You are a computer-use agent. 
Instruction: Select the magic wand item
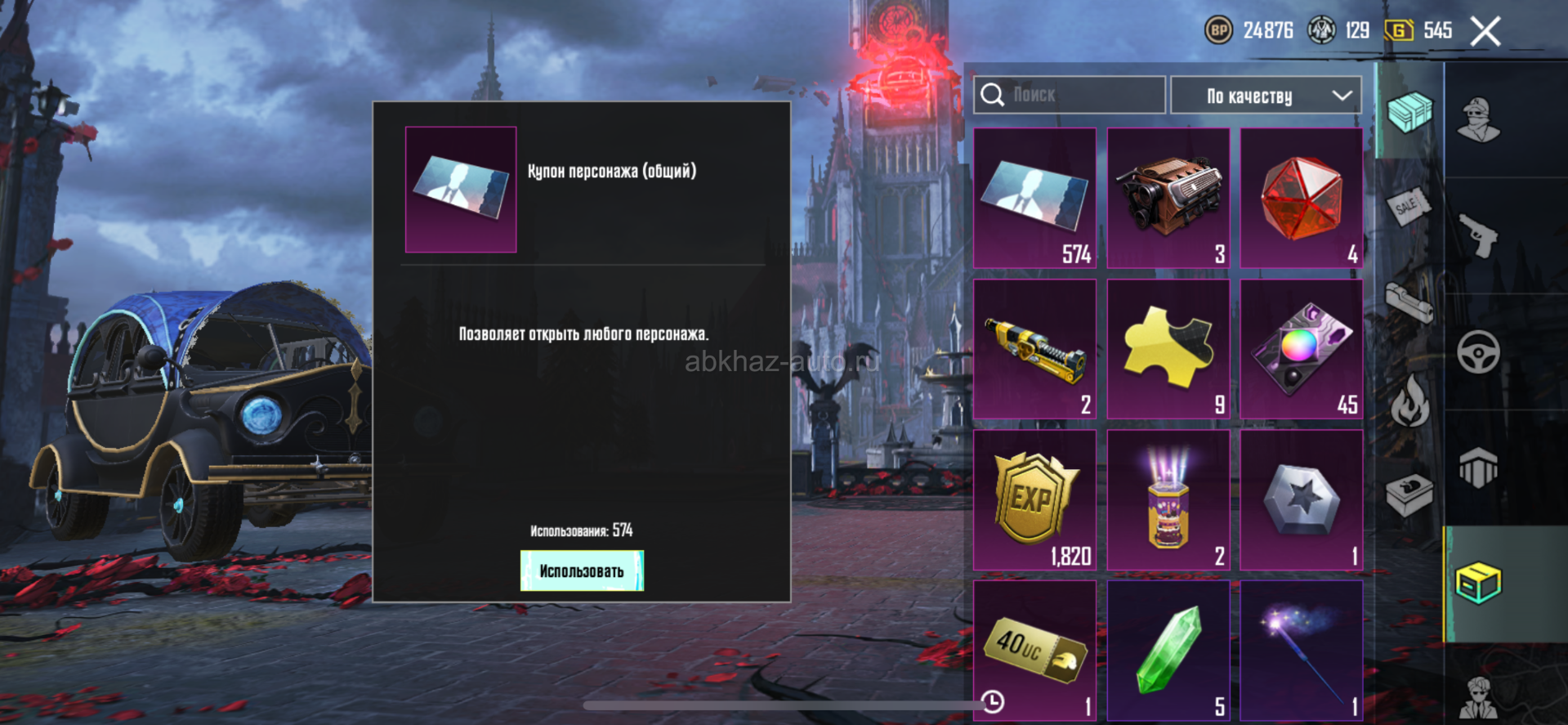tap(1302, 651)
